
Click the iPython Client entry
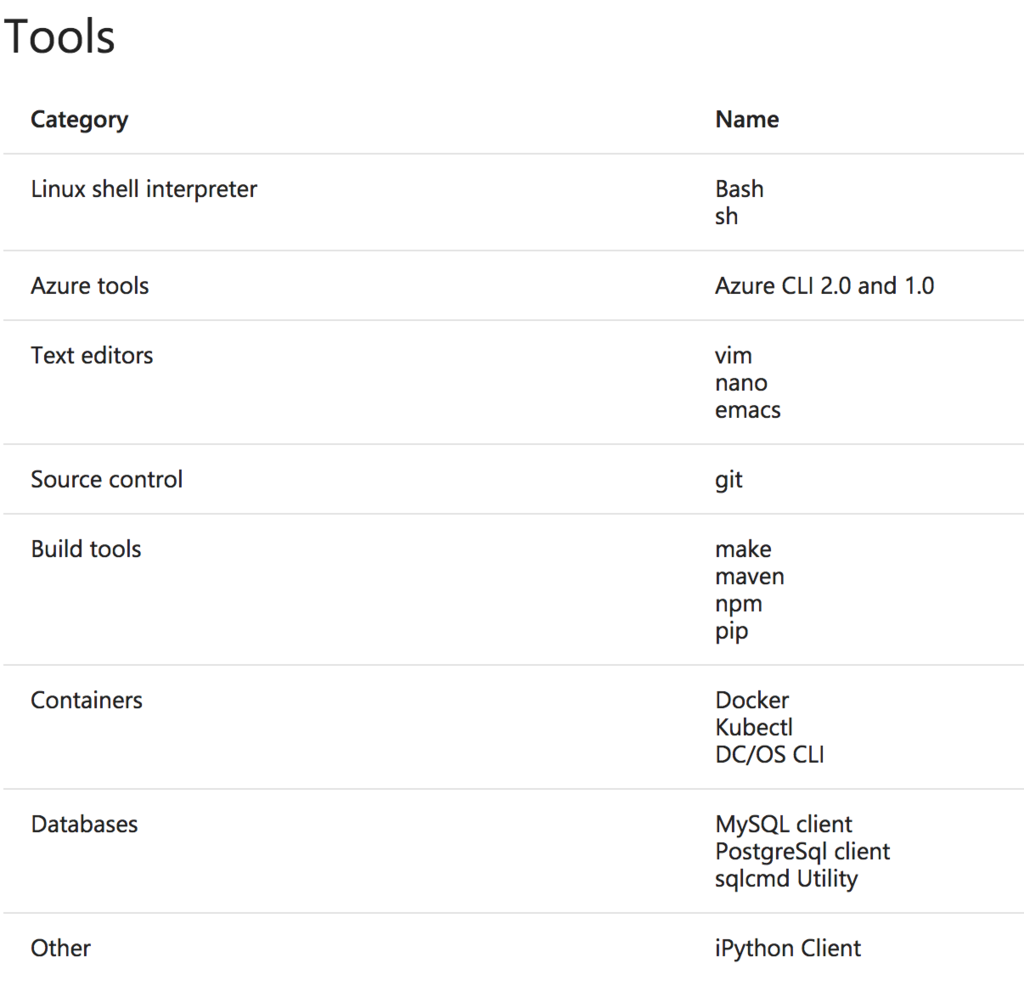tap(788, 949)
